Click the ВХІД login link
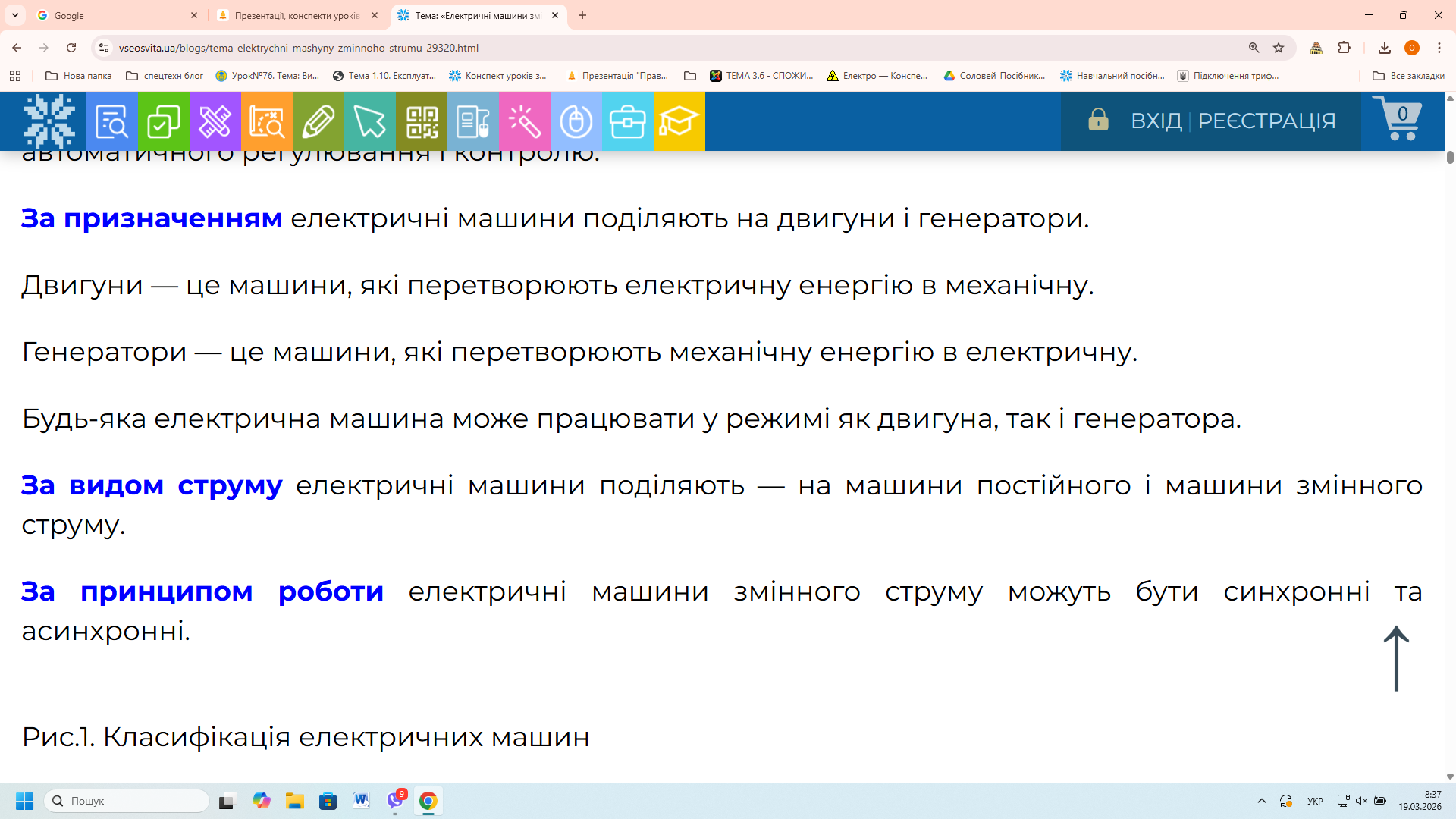 pos(1156,121)
